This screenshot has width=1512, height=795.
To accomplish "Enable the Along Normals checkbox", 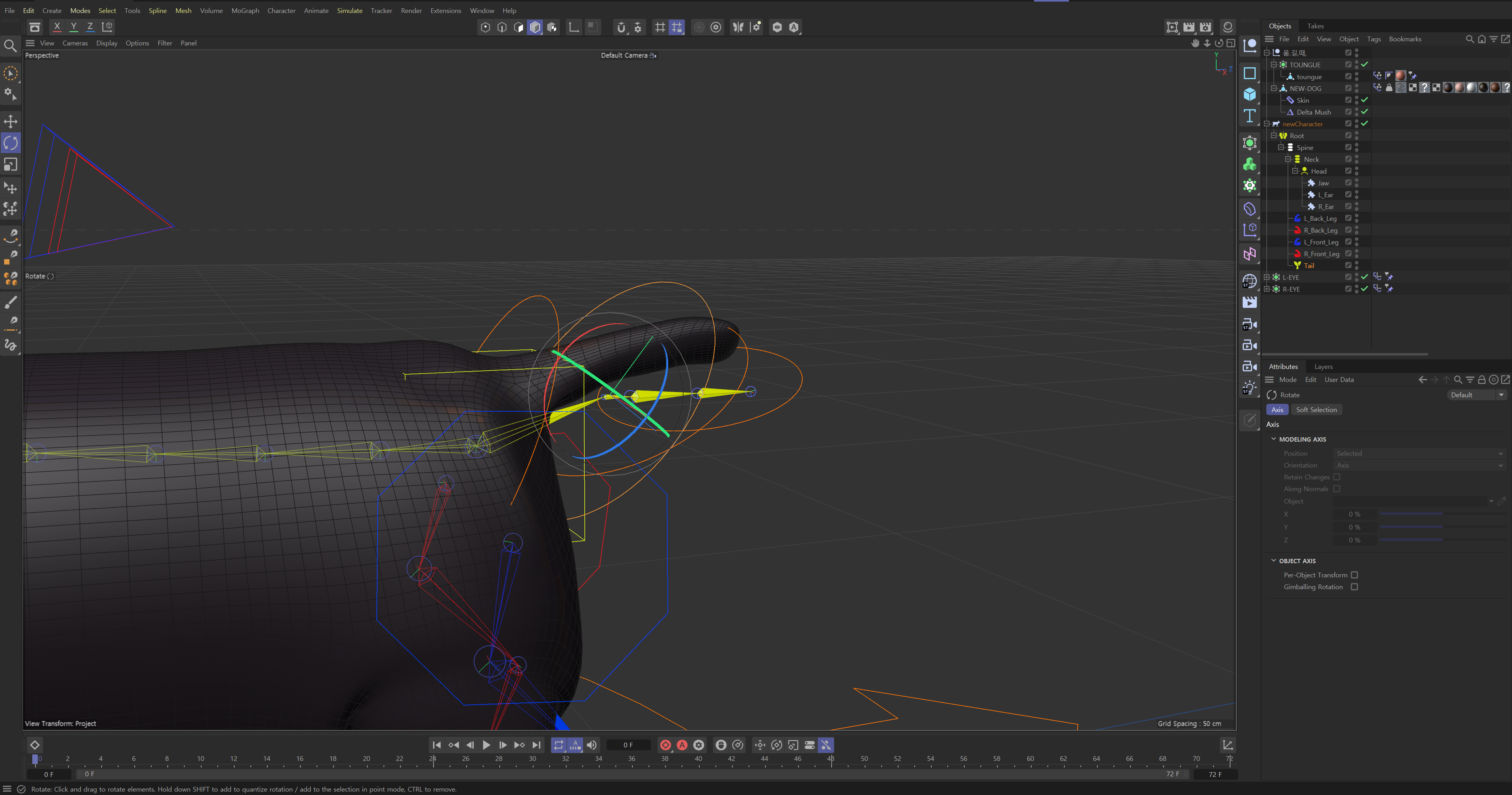I will tap(1336, 489).
